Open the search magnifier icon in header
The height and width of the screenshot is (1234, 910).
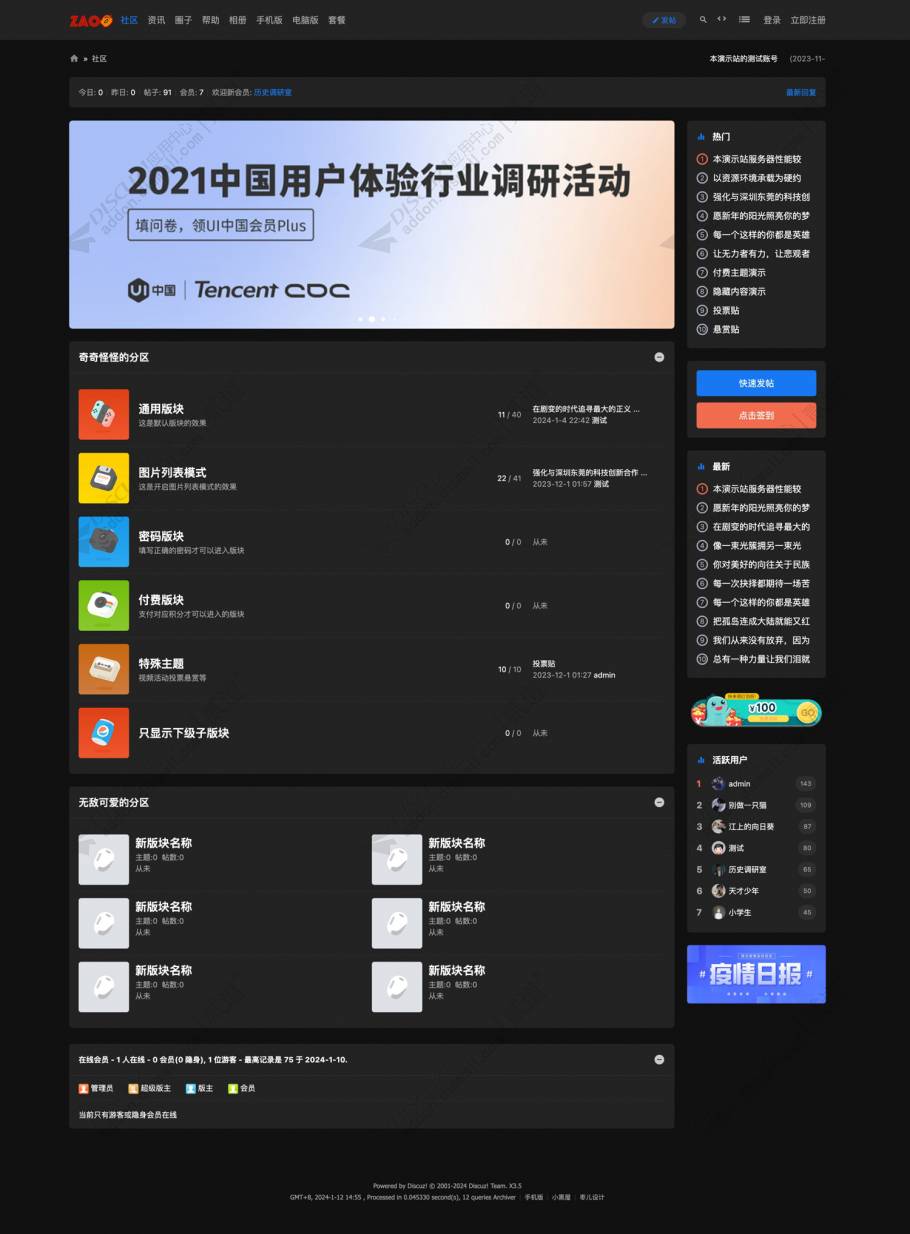703,19
